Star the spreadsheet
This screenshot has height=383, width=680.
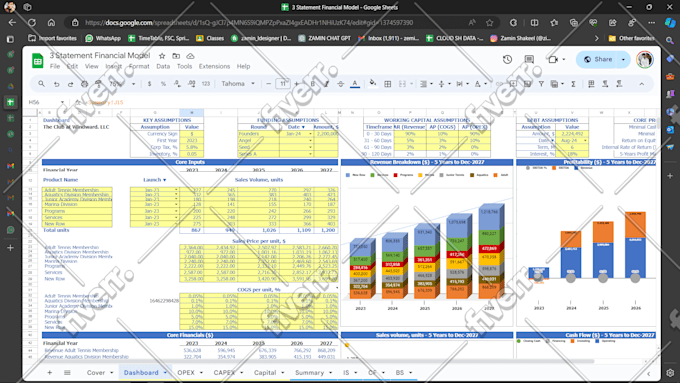[162, 56]
